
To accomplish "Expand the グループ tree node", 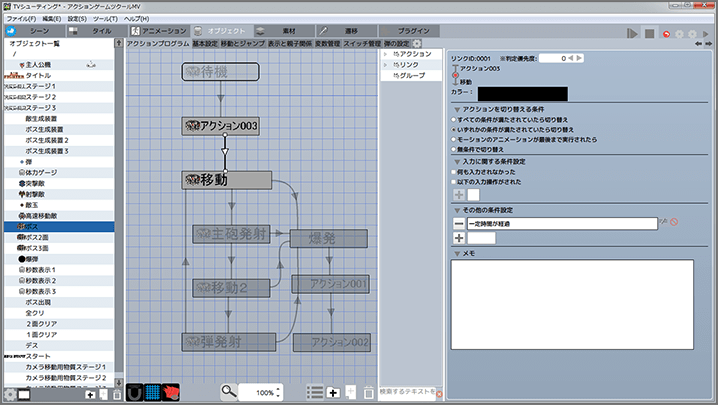I will [386, 75].
